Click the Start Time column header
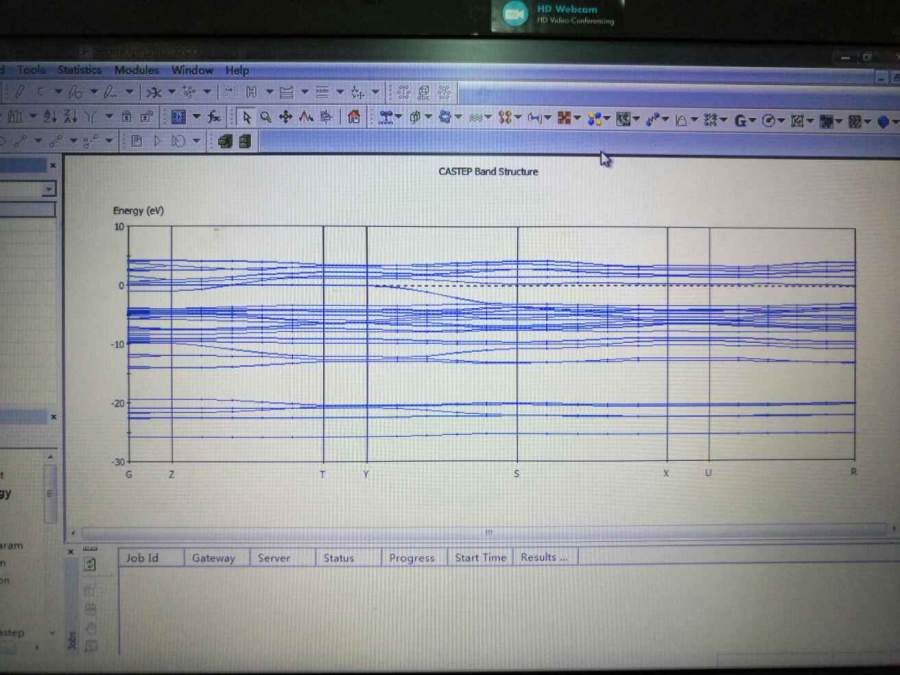The width and height of the screenshot is (900, 675). tap(480, 557)
